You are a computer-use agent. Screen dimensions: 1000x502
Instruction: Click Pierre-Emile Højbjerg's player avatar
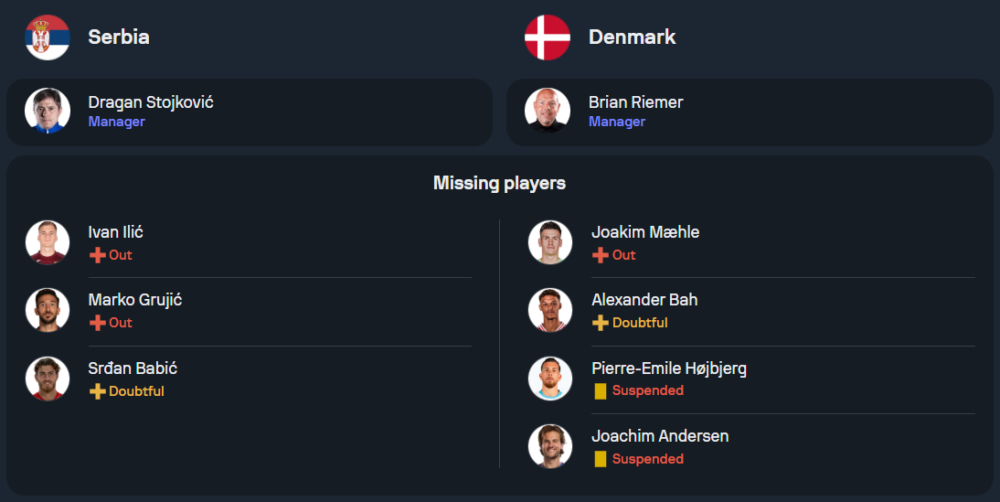[550, 378]
